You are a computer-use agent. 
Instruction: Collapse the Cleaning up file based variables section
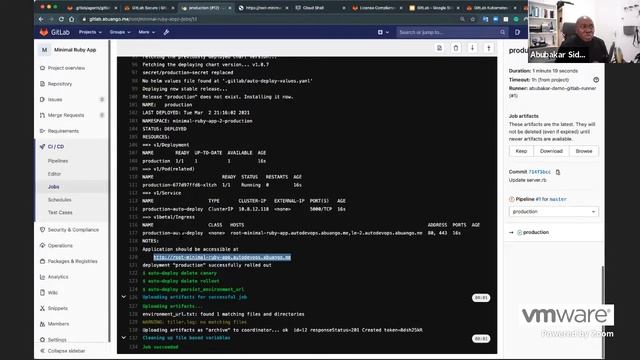pyautogui.click(x=124, y=338)
